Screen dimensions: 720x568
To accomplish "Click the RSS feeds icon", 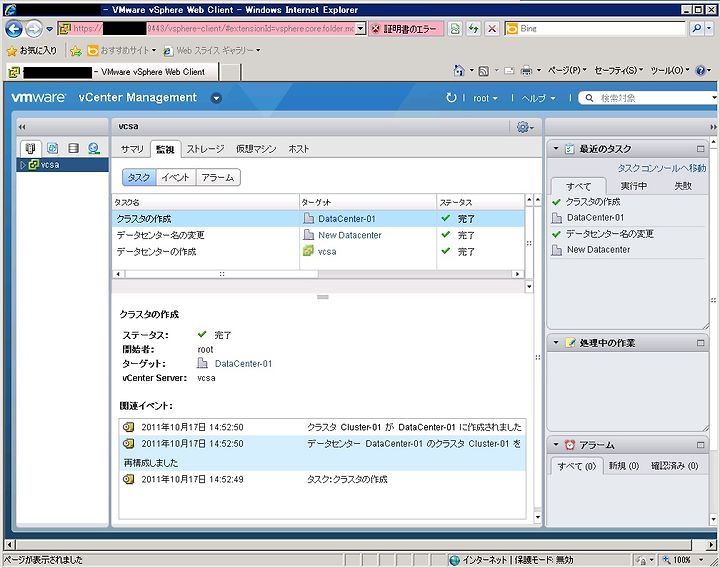I will pyautogui.click(x=484, y=71).
